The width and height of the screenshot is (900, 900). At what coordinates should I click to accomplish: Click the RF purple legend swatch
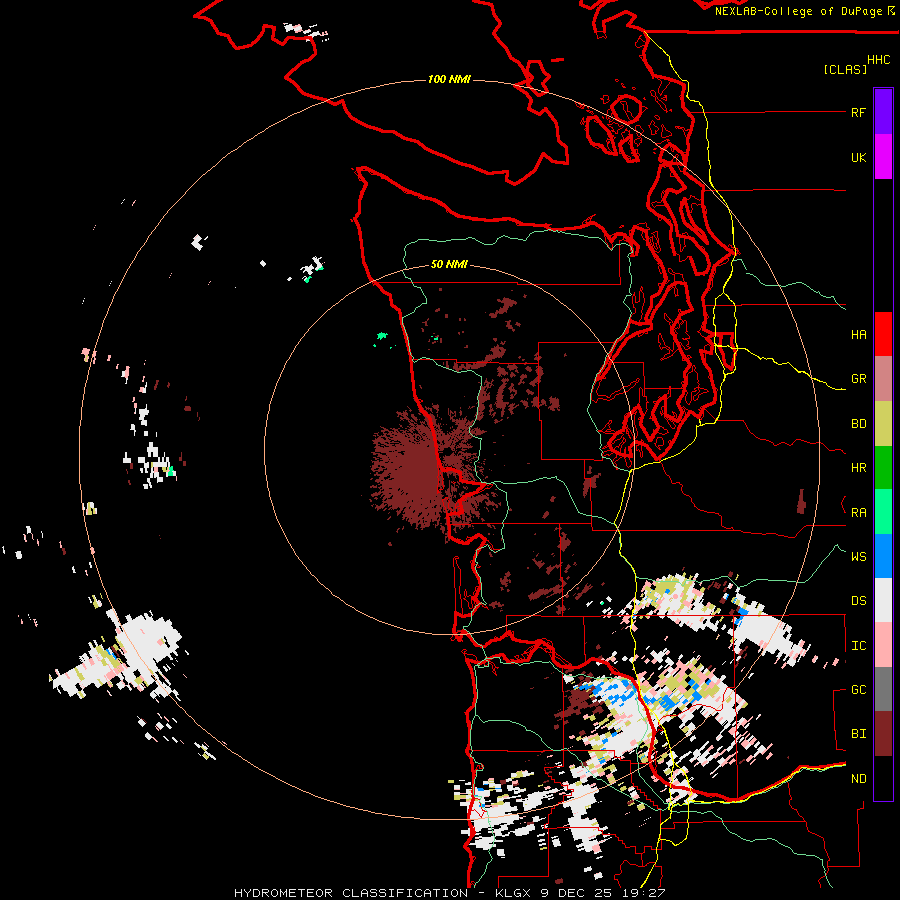[x=883, y=112]
